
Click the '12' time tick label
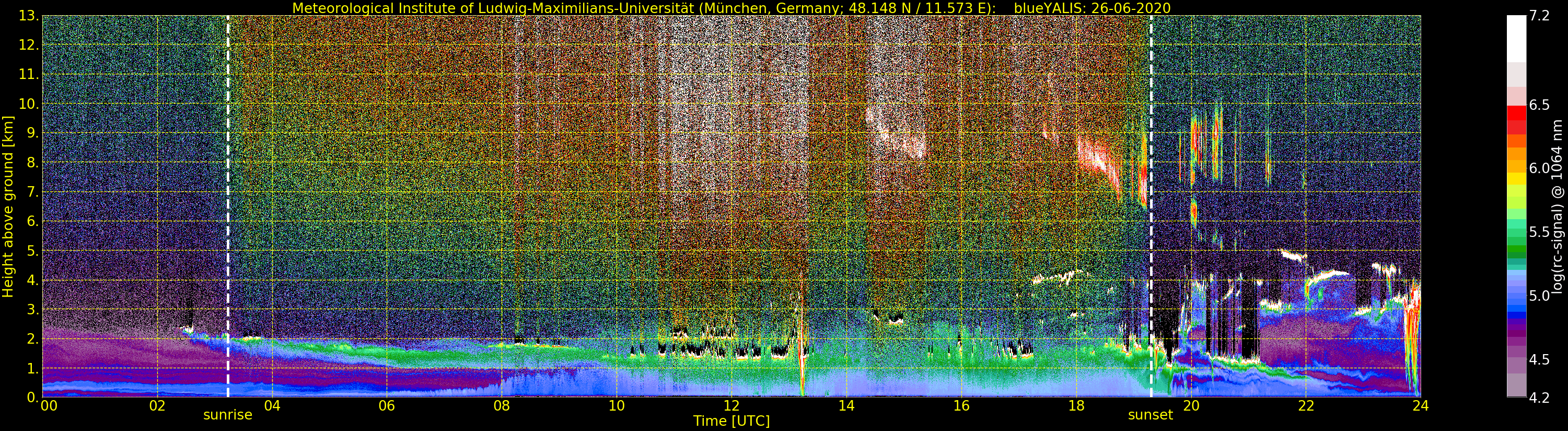(731, 405)
